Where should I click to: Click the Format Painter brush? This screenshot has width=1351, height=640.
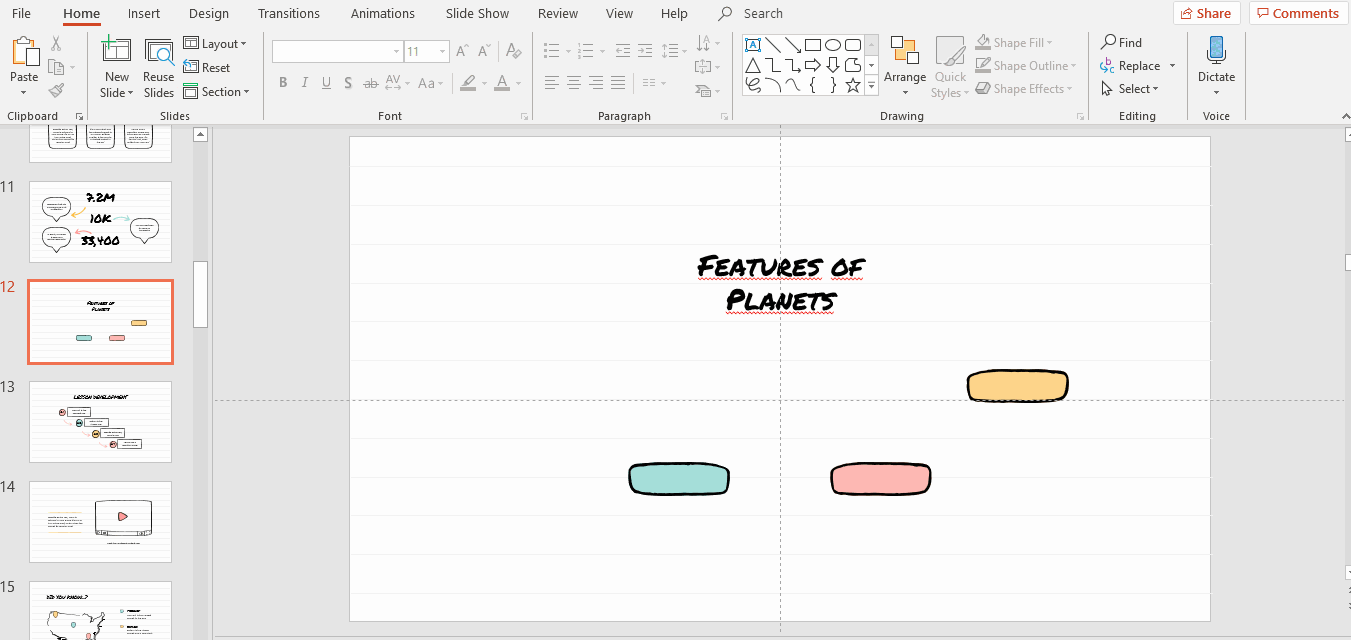coord(56,91)
